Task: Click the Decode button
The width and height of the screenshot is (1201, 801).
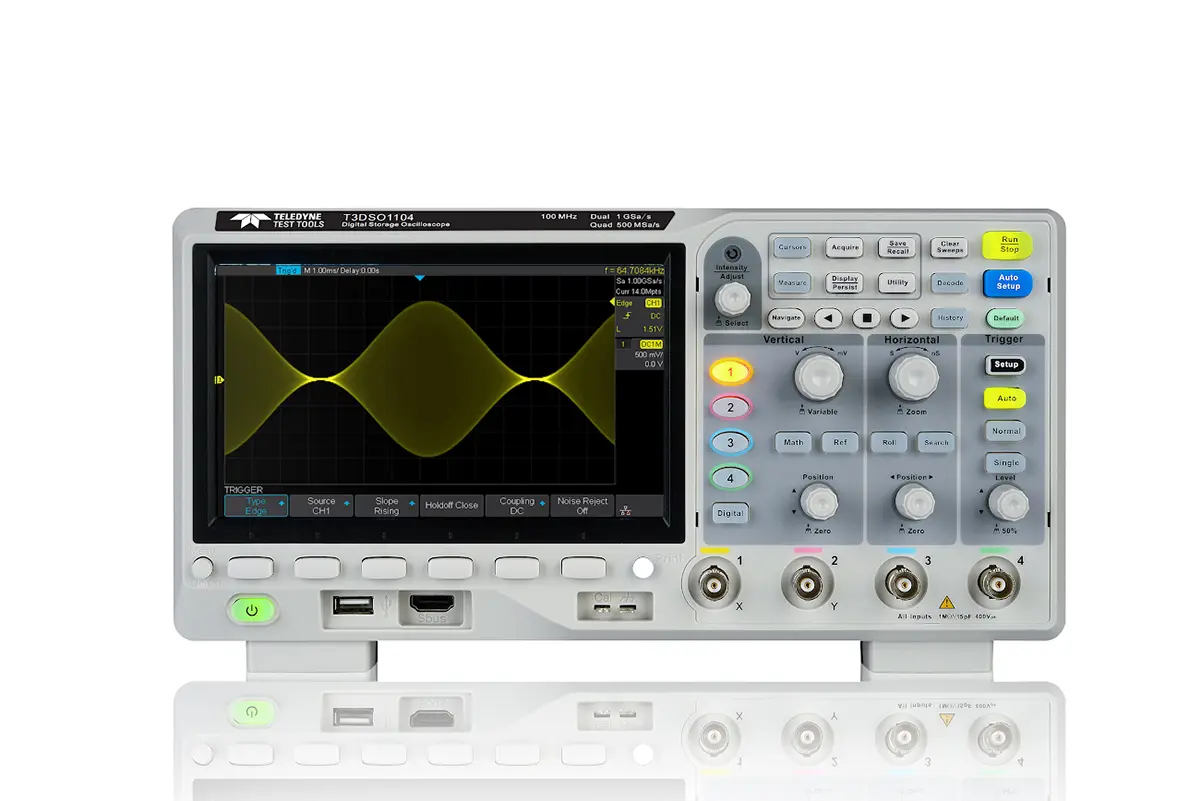Action: [x=949, y=283]
